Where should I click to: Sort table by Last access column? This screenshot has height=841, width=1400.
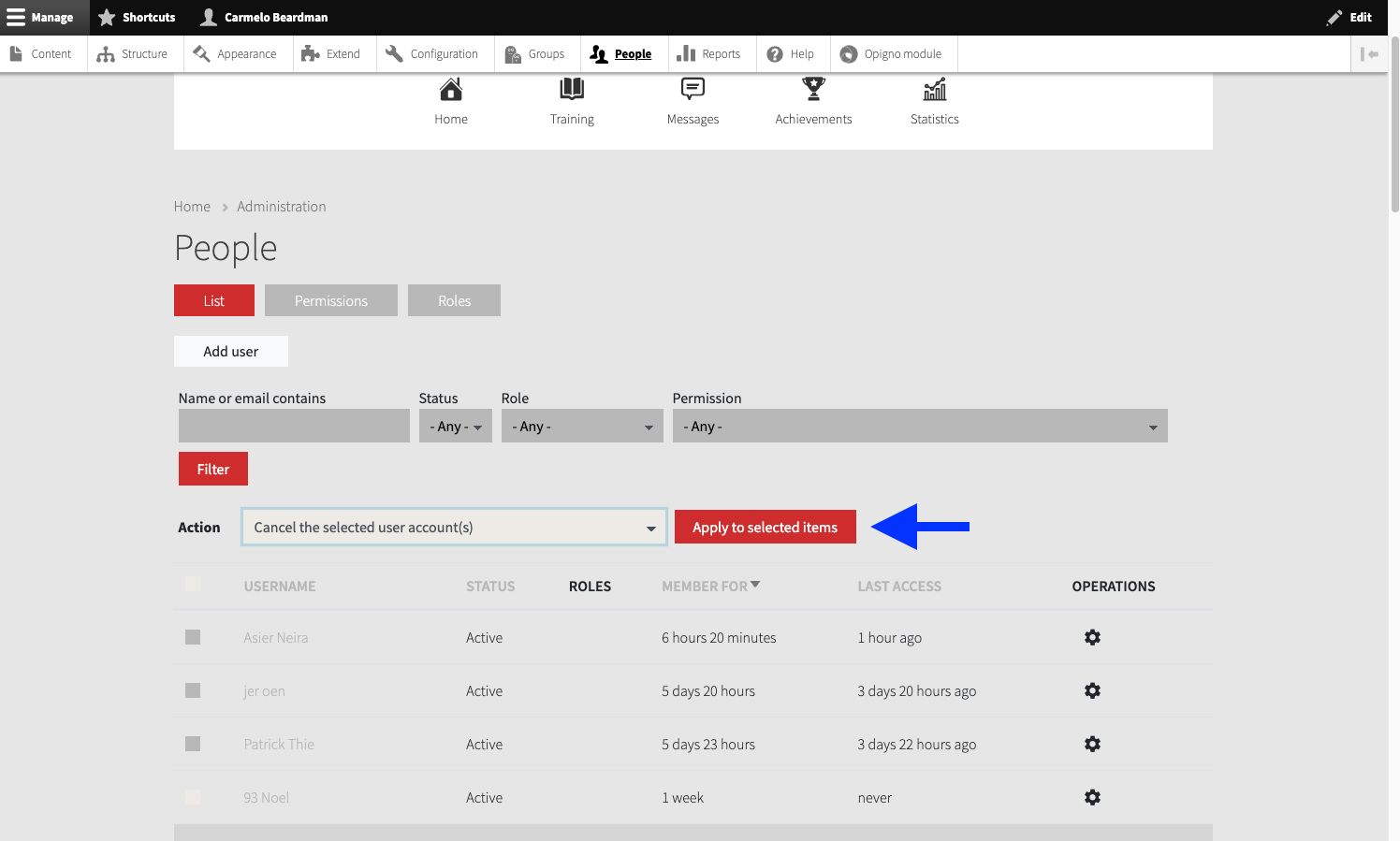[899, 587]
